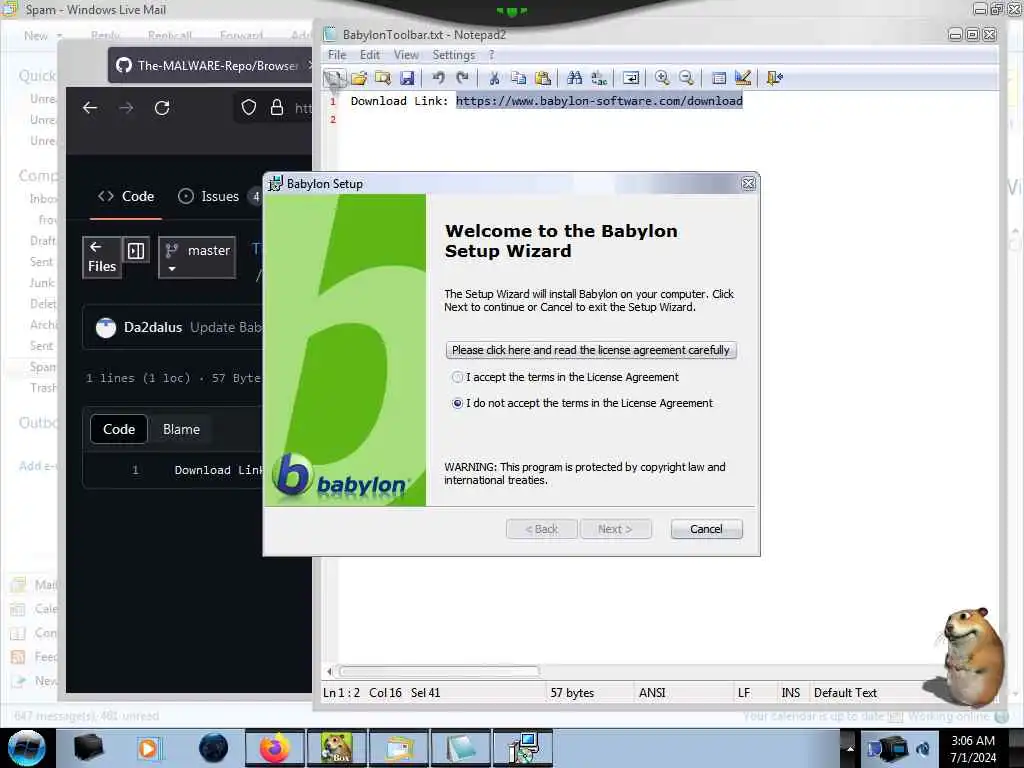The height and width of the screenshot is (768, 1024).
Task: Open the ? help menu in Notepad2
Action: pyautogui.click(x=492, y=55)
